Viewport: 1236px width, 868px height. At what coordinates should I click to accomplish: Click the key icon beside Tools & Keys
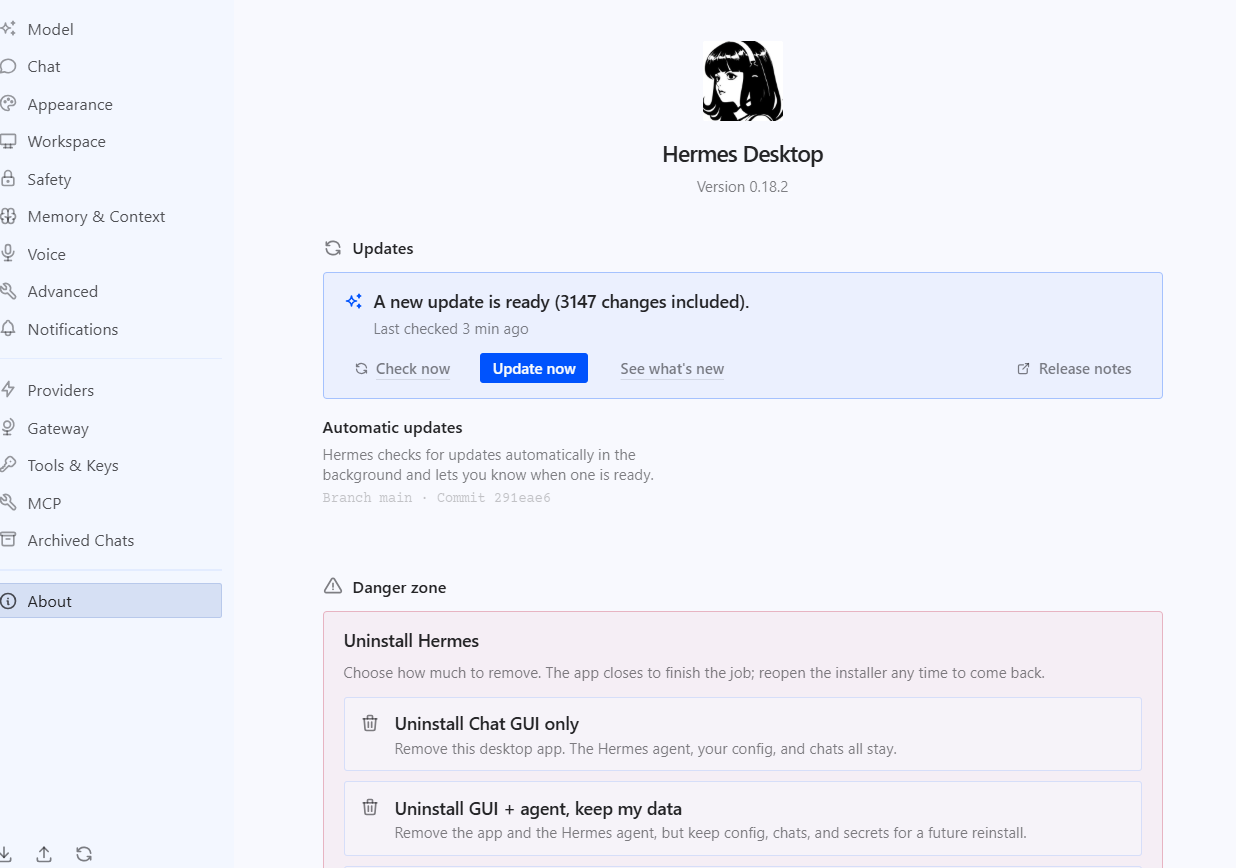tap(8, 465)
